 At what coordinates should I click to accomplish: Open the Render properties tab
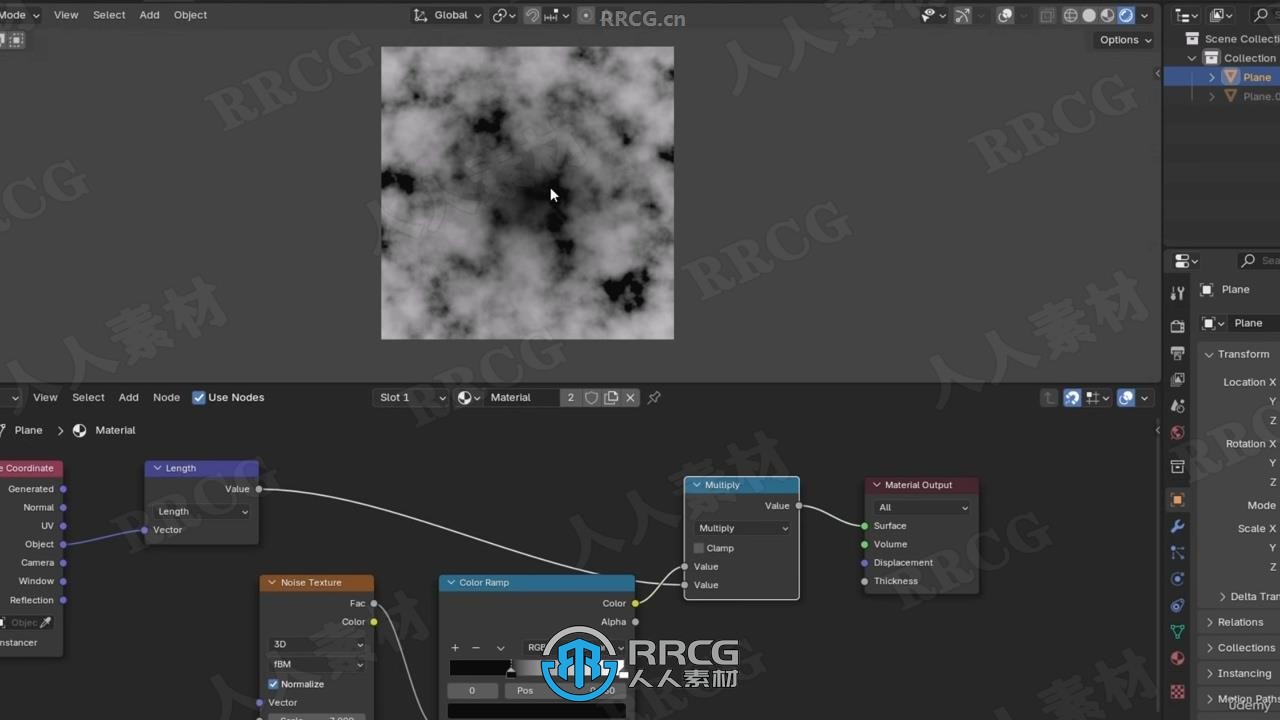(1177, 327)
